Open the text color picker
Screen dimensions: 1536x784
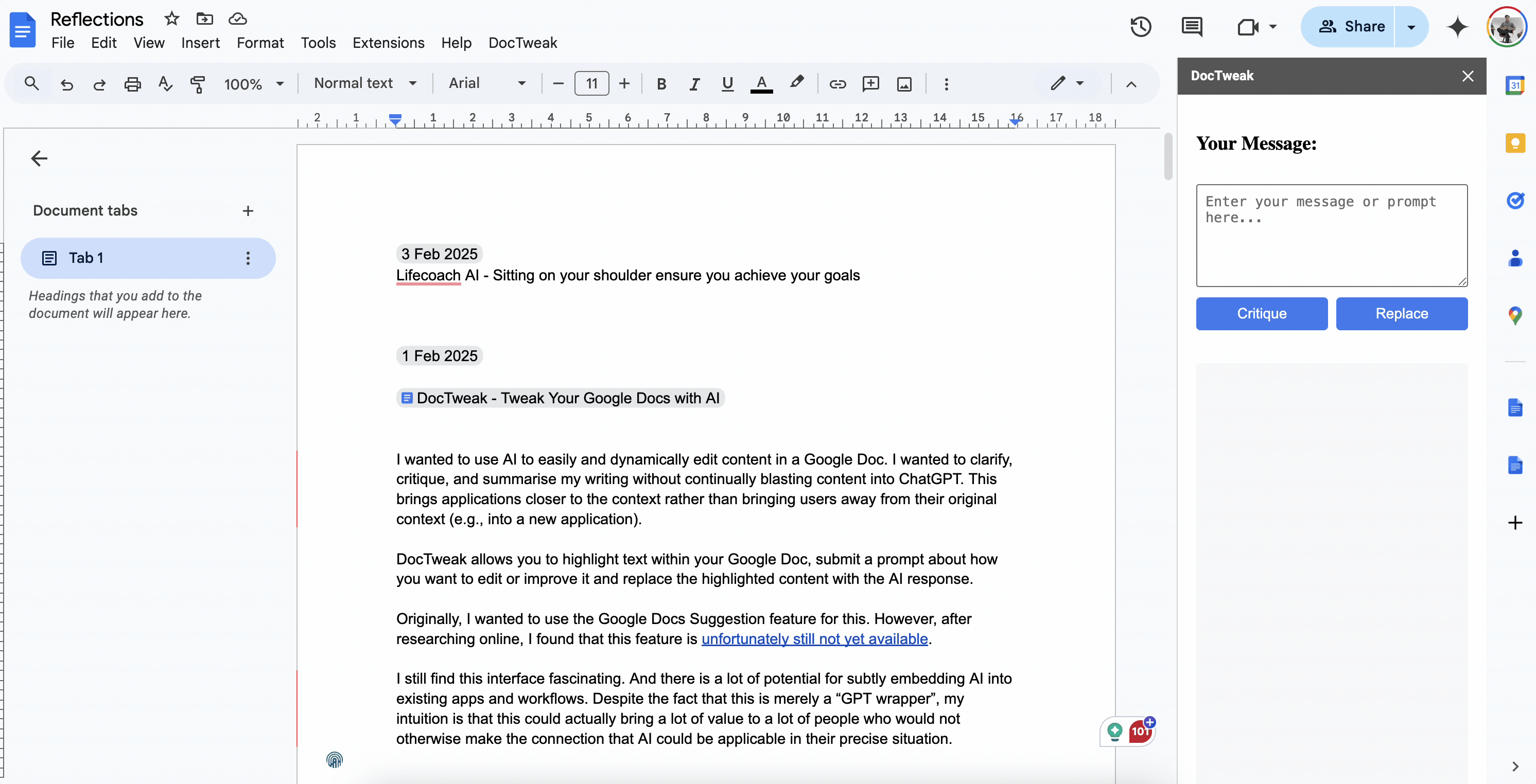(761, 84)
